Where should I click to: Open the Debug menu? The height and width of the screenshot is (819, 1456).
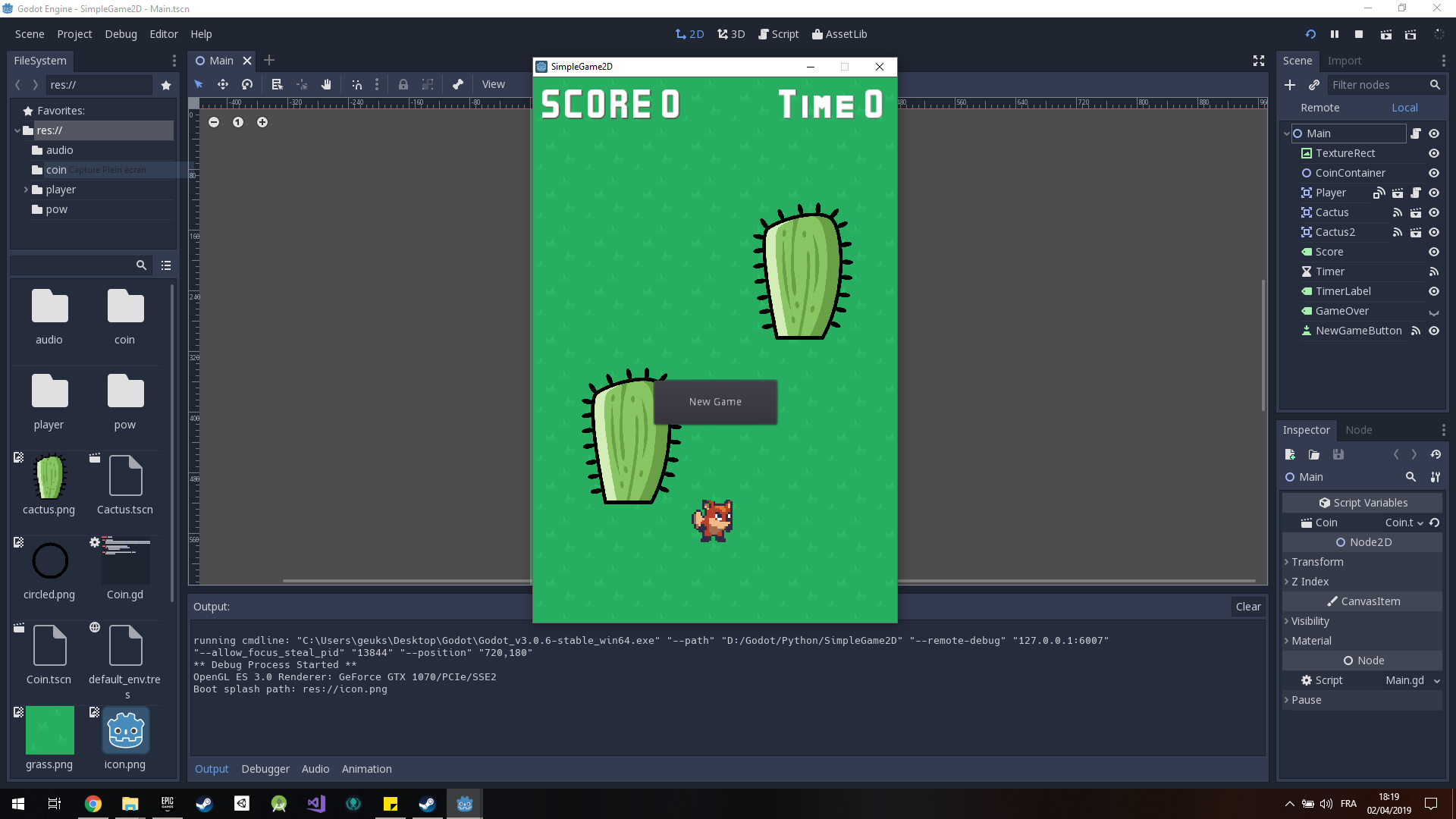coord(120,34)
